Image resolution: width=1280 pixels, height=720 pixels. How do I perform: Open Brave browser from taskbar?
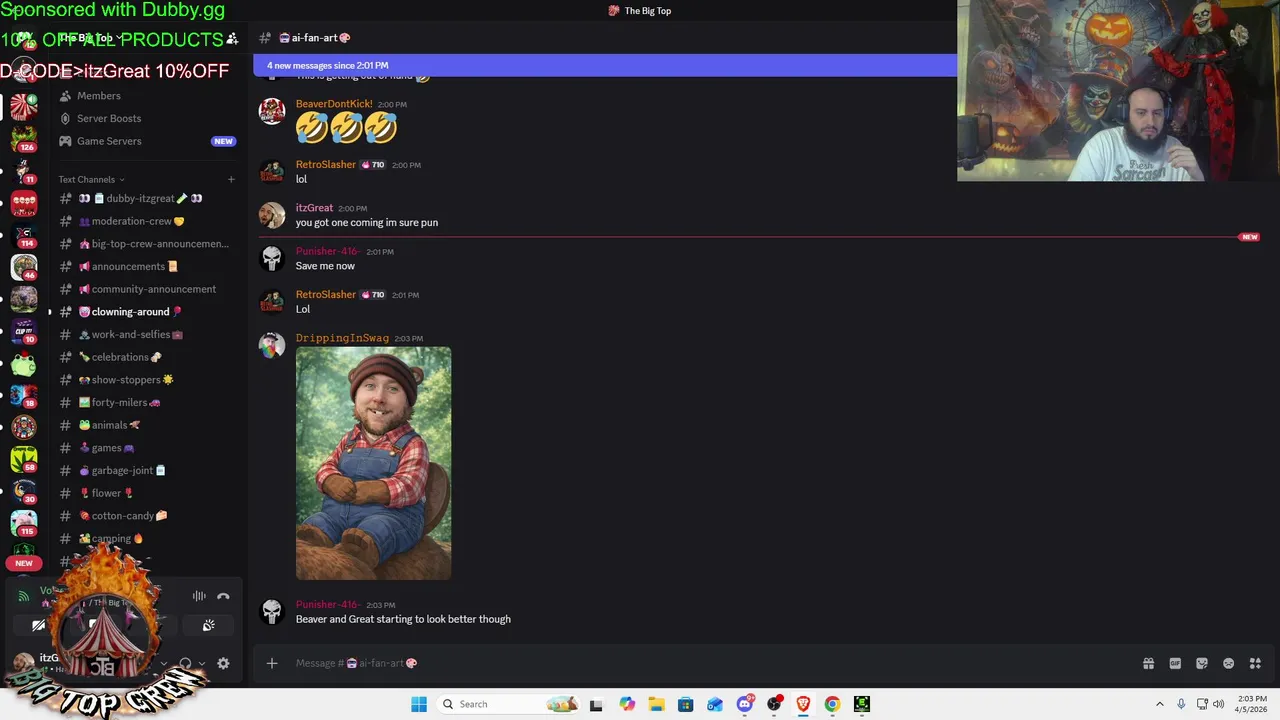(803, 704)
